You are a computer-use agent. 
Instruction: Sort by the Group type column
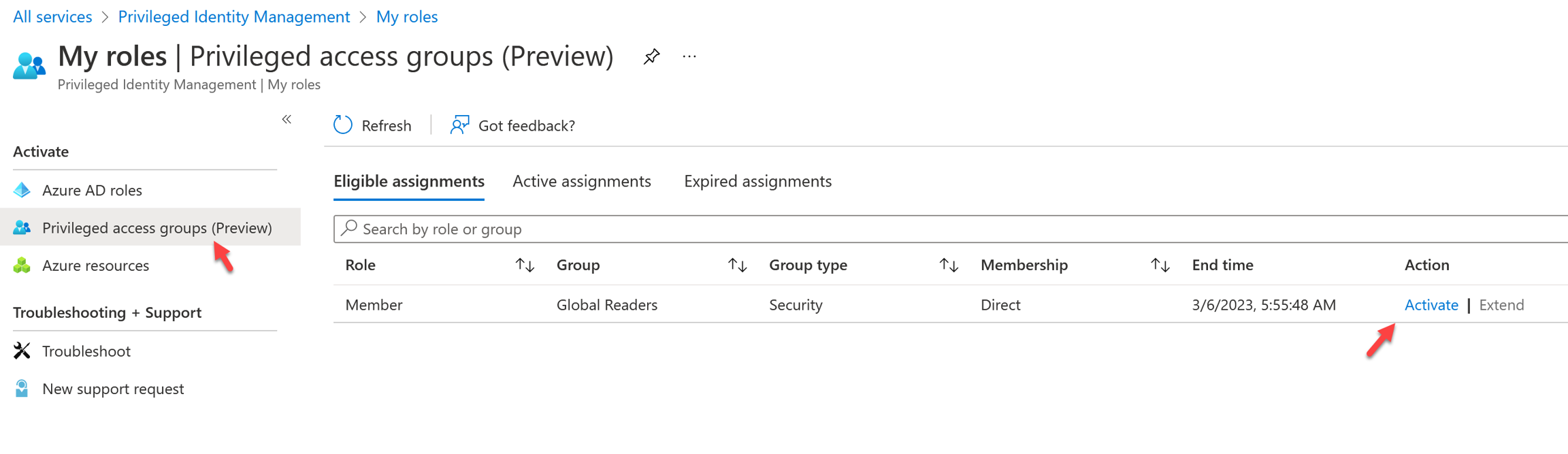coord(949,265)
